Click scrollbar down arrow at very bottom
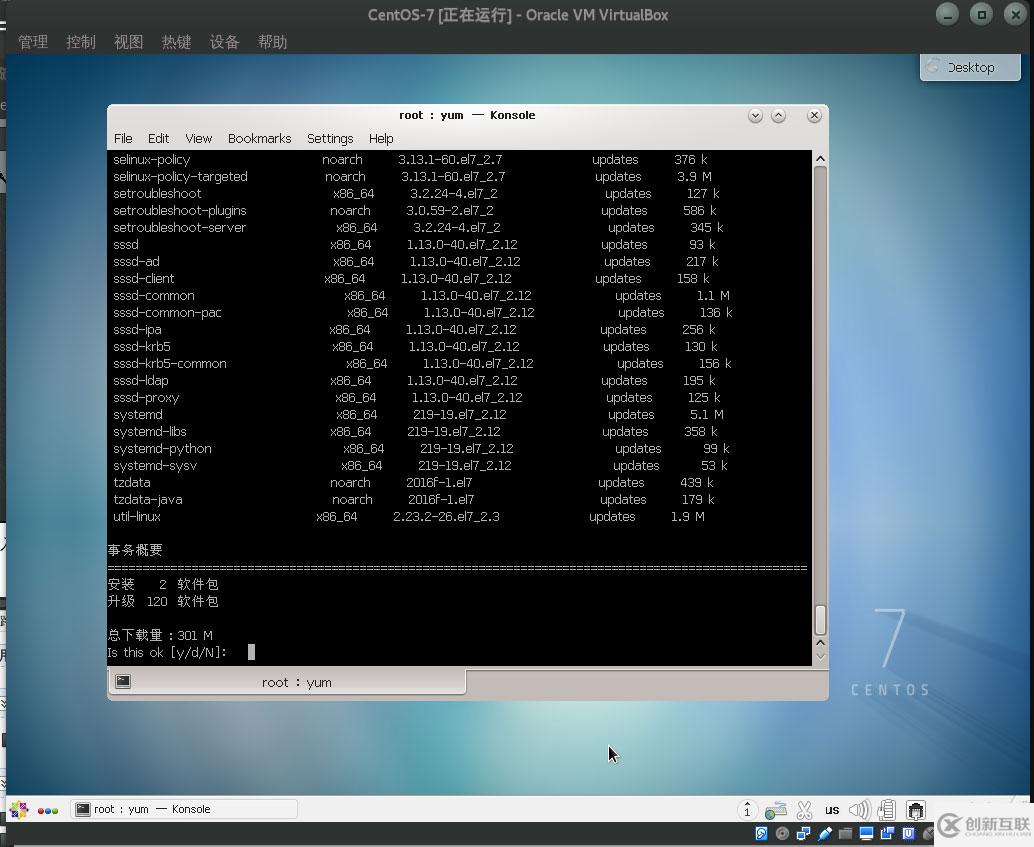 click(820, 656)
